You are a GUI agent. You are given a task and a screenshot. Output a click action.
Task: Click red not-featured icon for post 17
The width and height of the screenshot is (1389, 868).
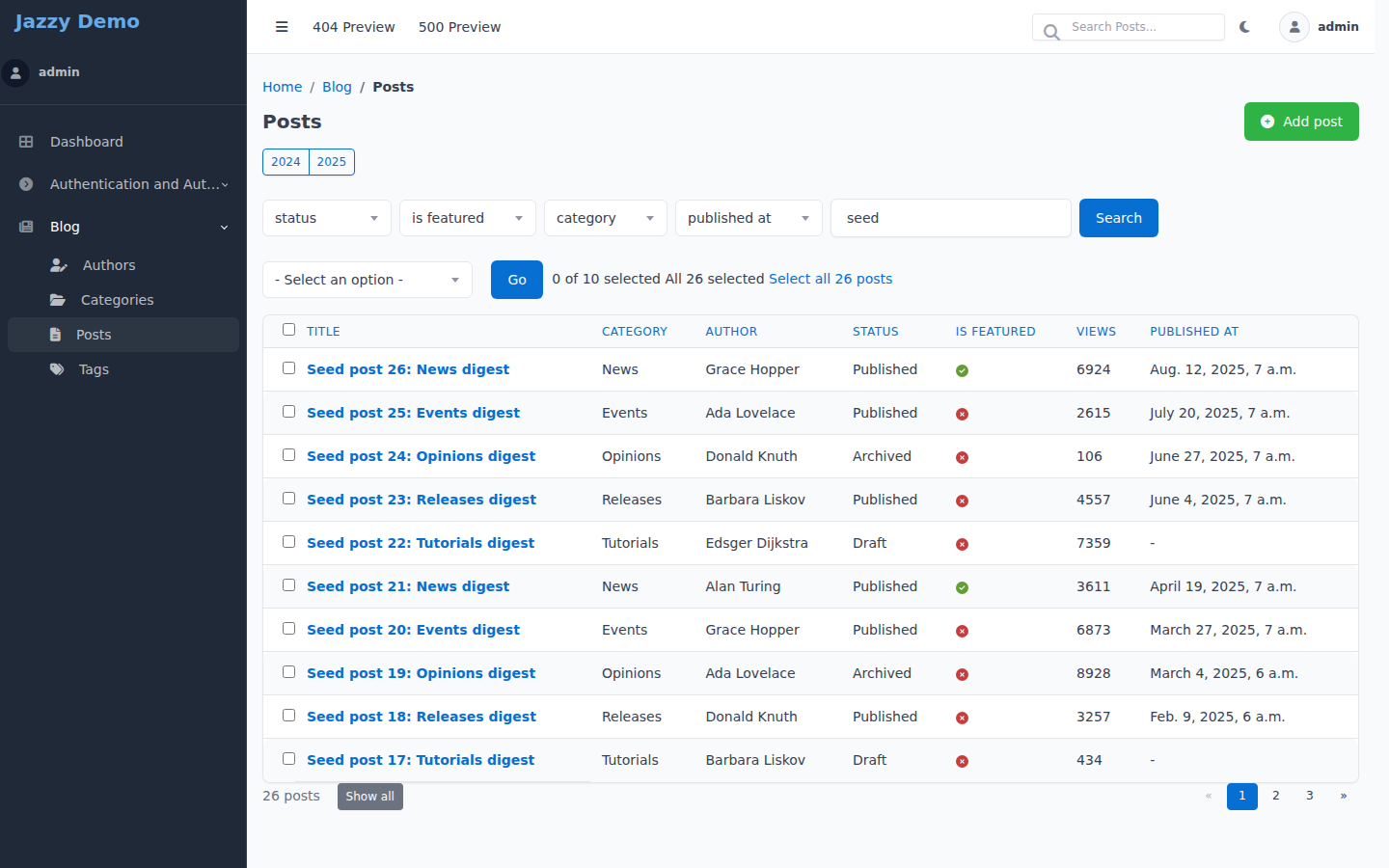tap(962, 761)
